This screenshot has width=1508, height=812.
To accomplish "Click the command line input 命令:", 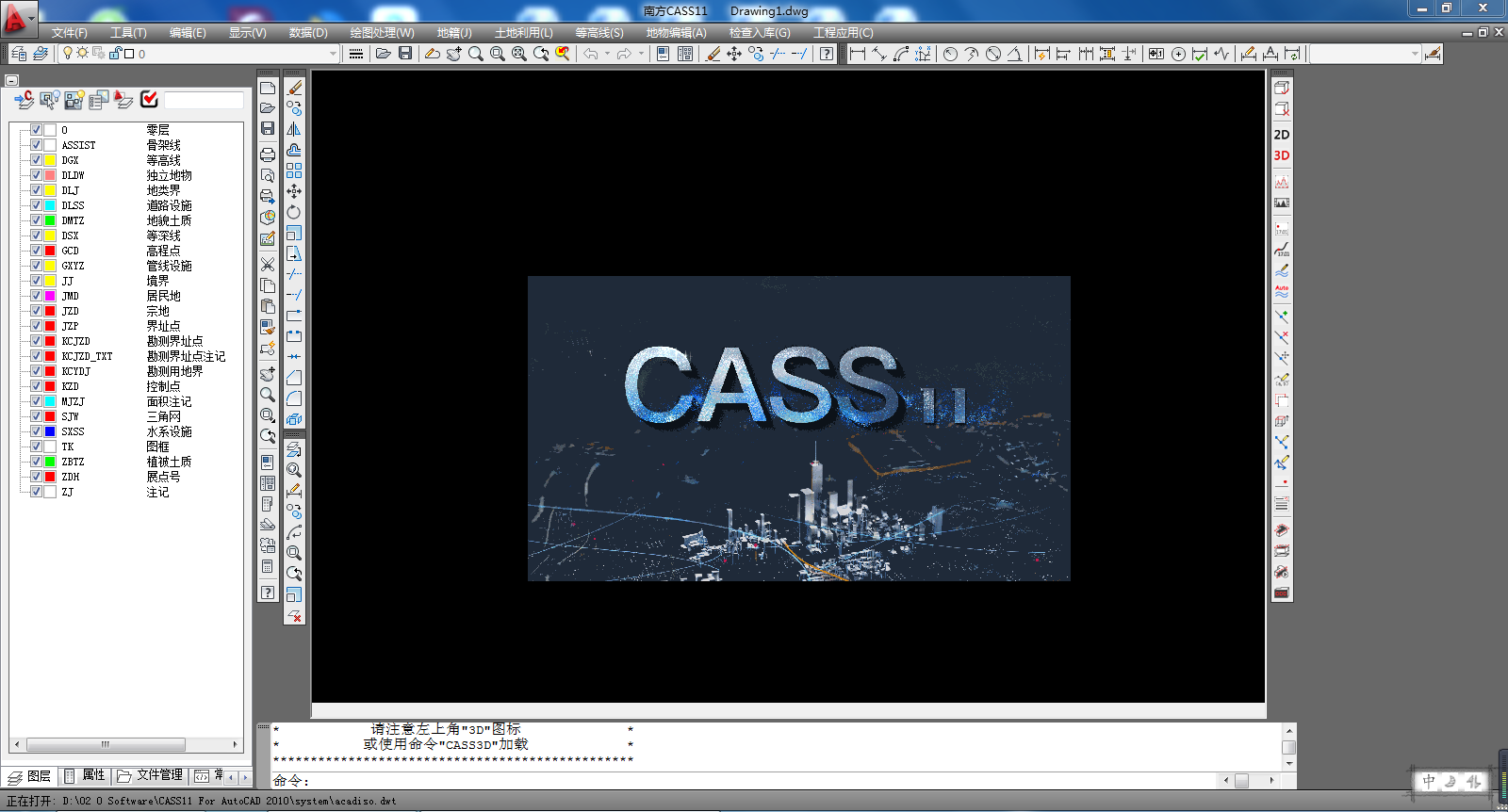I will [745, 780].
